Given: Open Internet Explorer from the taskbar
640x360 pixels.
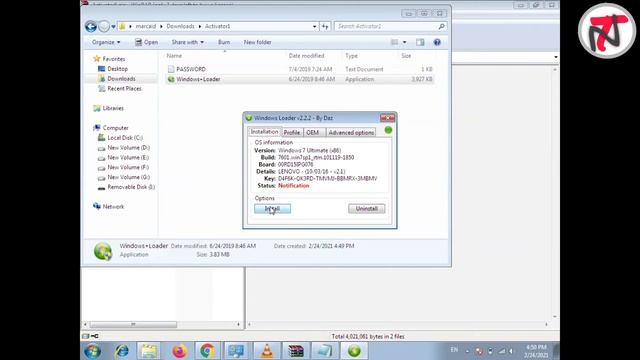Looking at the screenshot, I should (122, 351).
